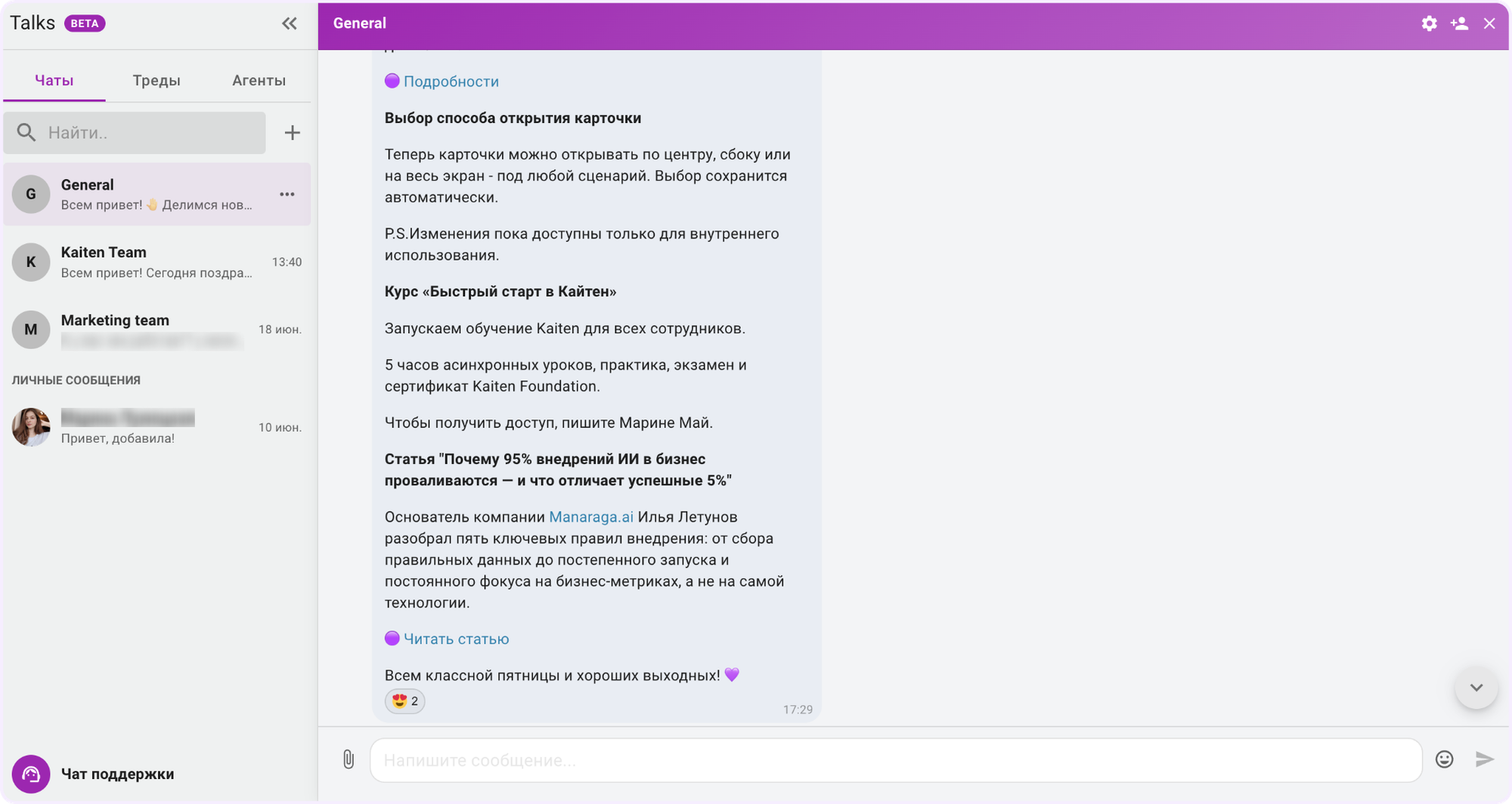Switch to the Треды tab

[x=156, y=80]
